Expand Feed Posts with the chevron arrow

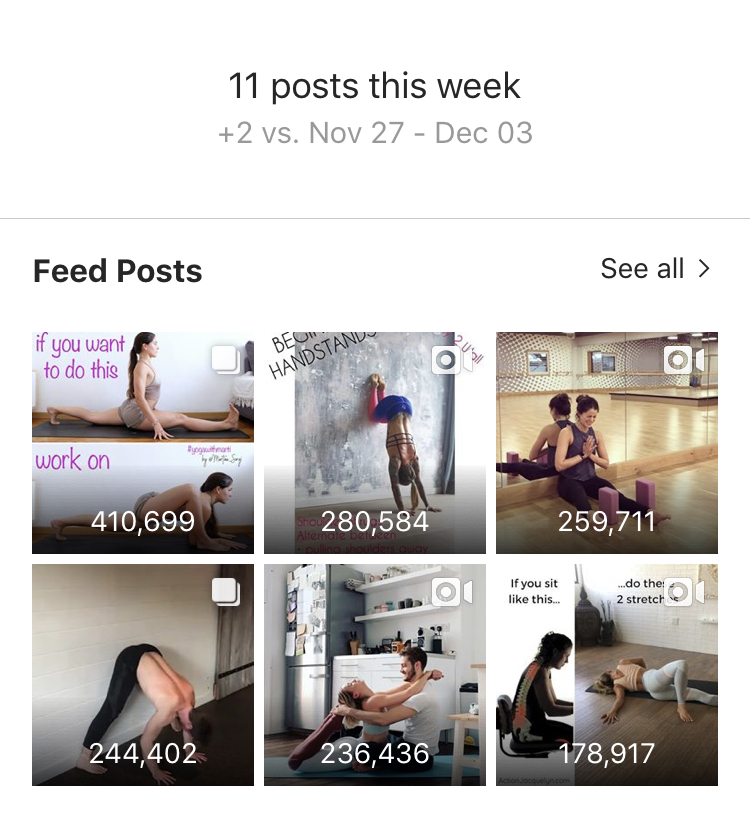[705, 268]
